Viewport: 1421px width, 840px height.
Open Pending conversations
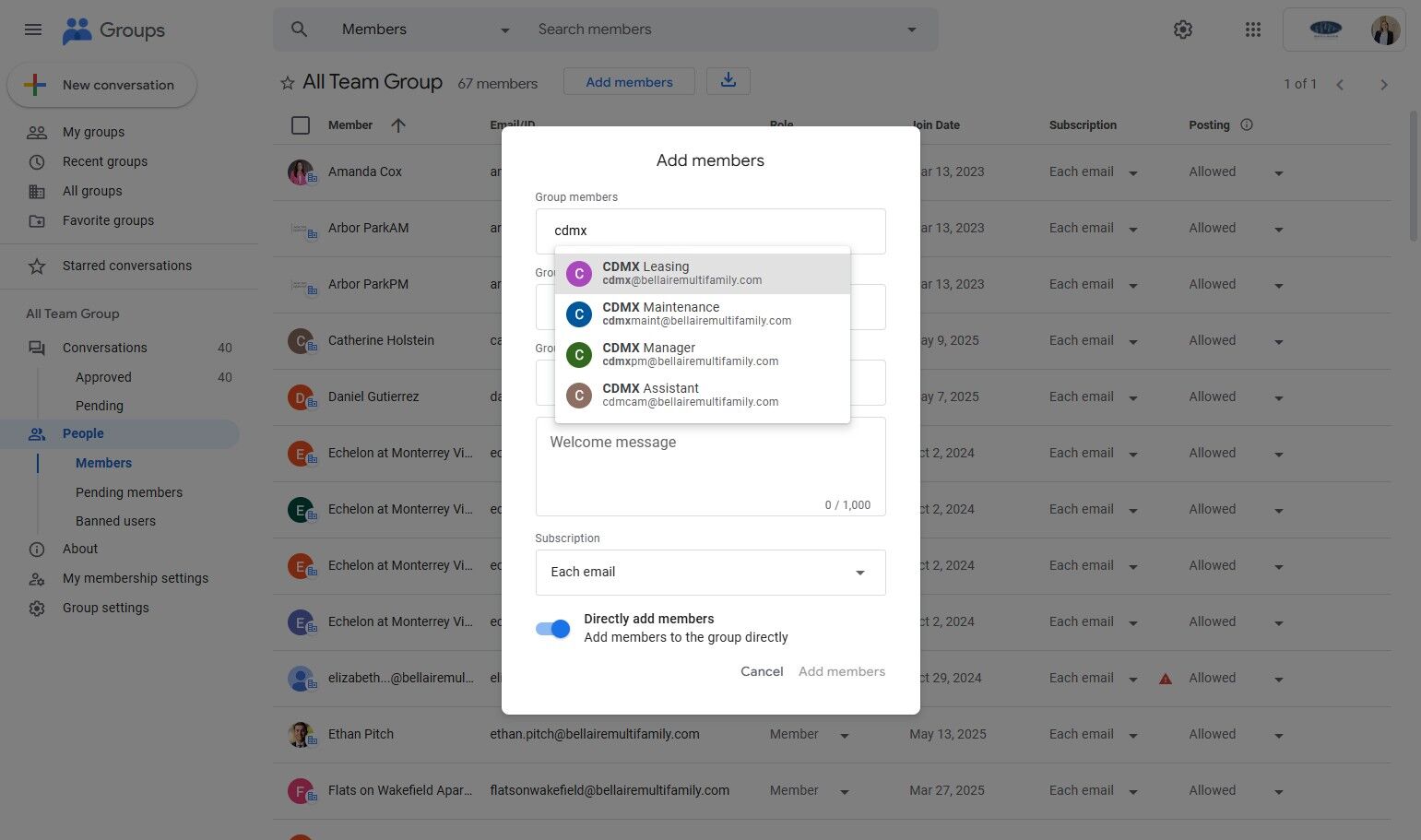tap(100, 406)
